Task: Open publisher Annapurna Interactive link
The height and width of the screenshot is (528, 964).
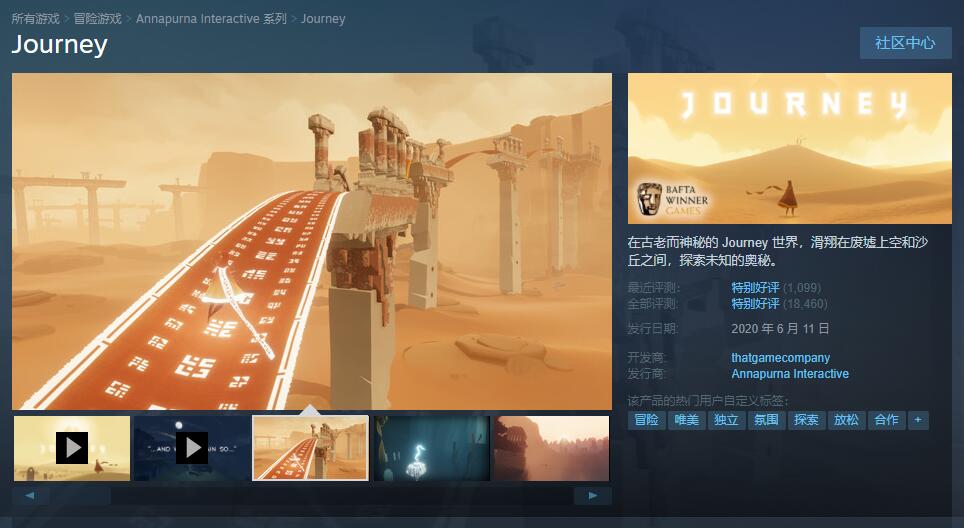Action: click(x=790, y=374)
